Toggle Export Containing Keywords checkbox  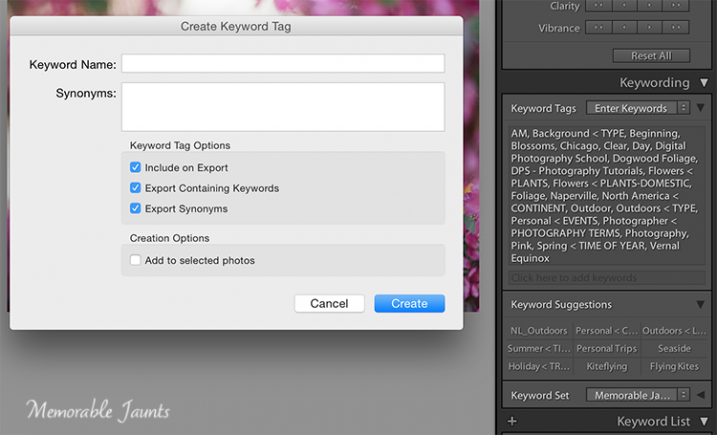point(135,188)
